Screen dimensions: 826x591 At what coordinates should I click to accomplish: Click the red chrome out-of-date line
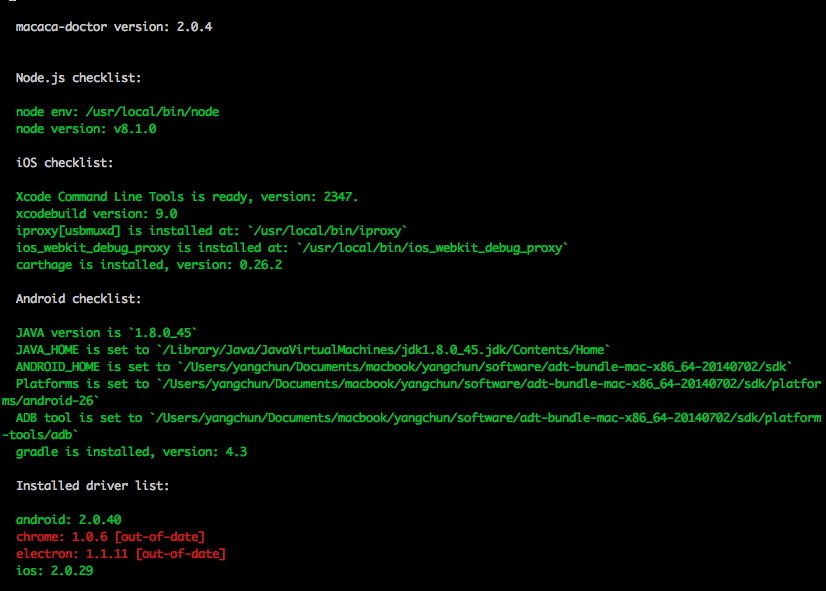coord(110,537)
